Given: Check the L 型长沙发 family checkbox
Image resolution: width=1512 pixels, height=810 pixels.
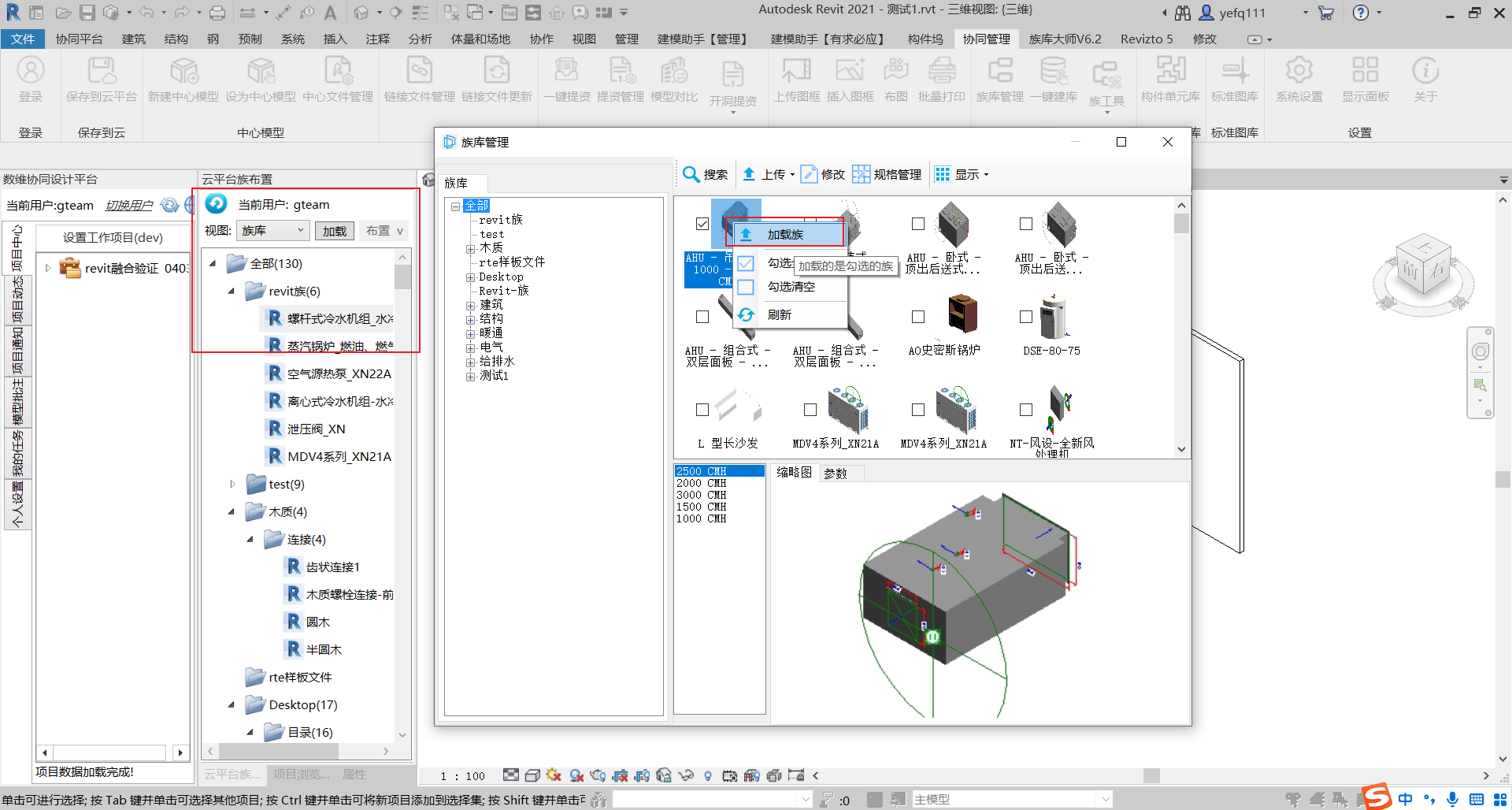Looking at the screenshot, I should click(702, 410).
